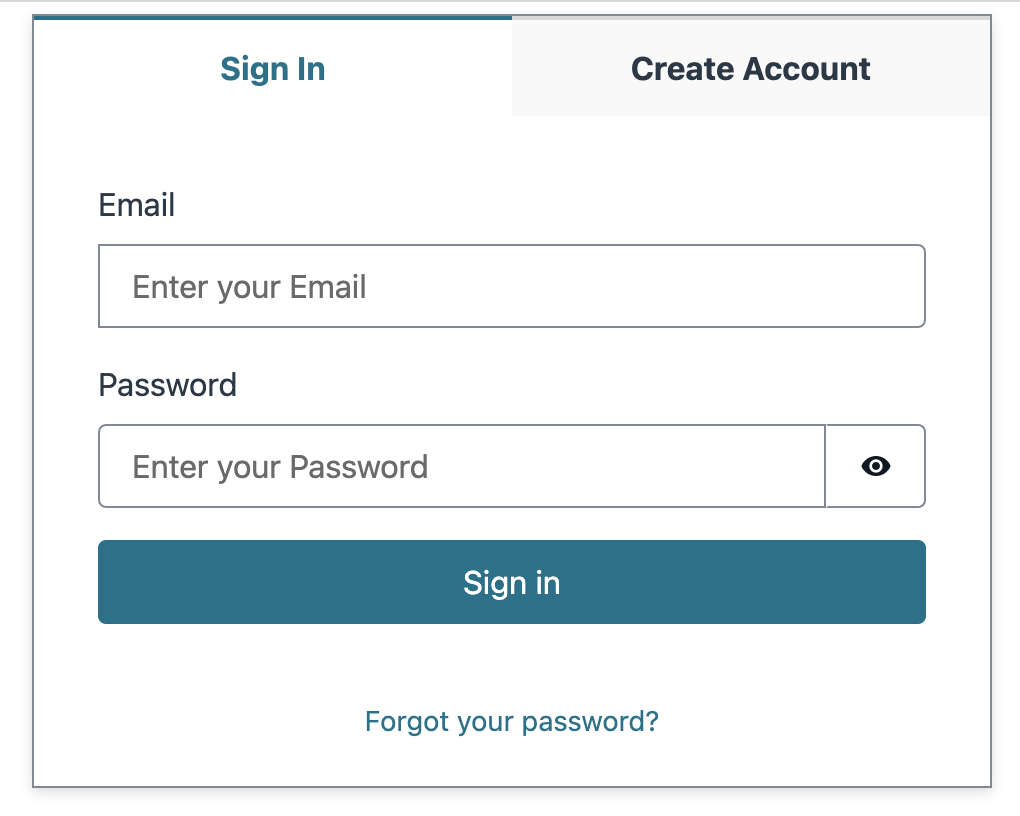Image resolution: width=1020 pixels, height=816 pixels.
Task: Click the Email field label
Action: point(137,205)
